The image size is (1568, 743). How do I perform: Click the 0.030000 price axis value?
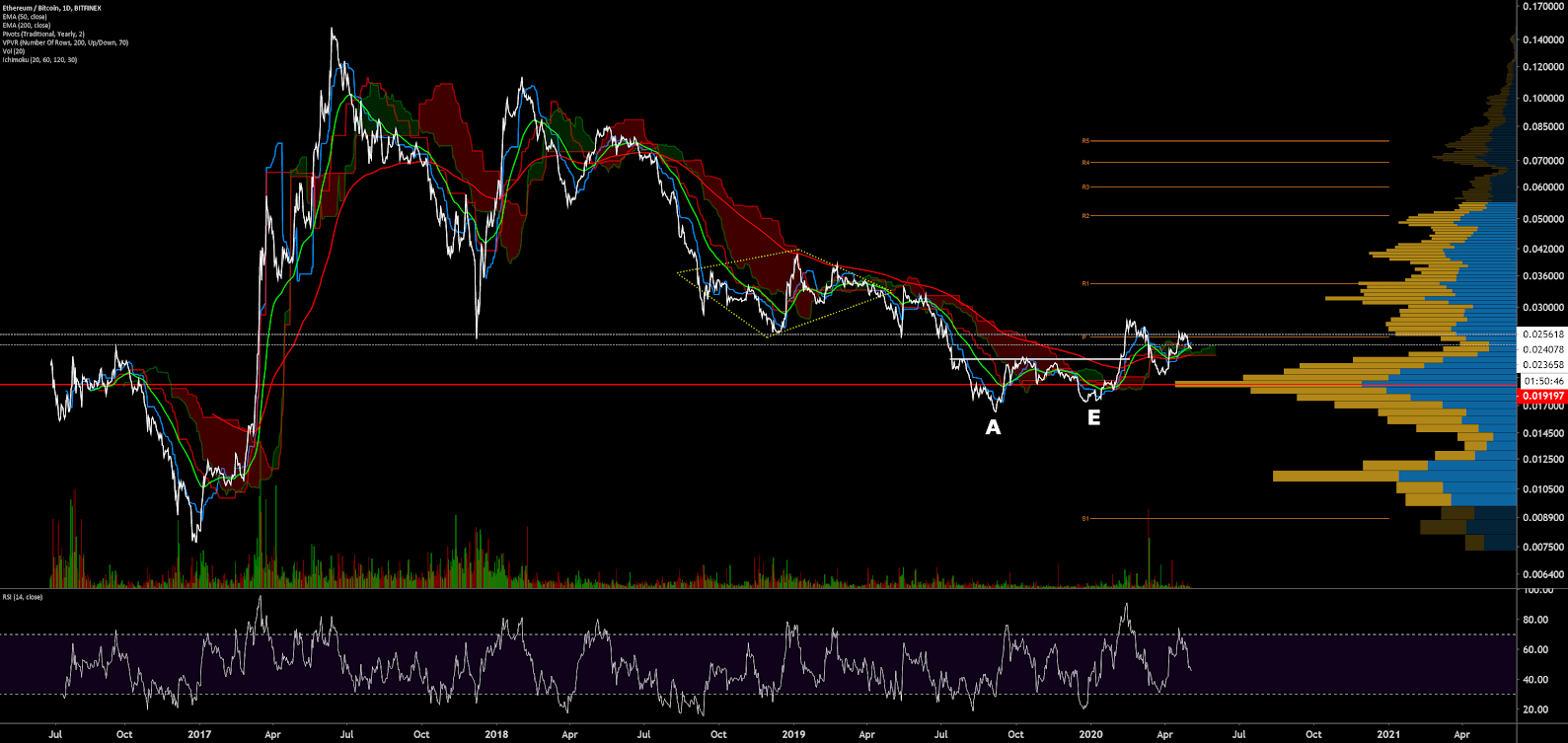[x=1543, y=308]
